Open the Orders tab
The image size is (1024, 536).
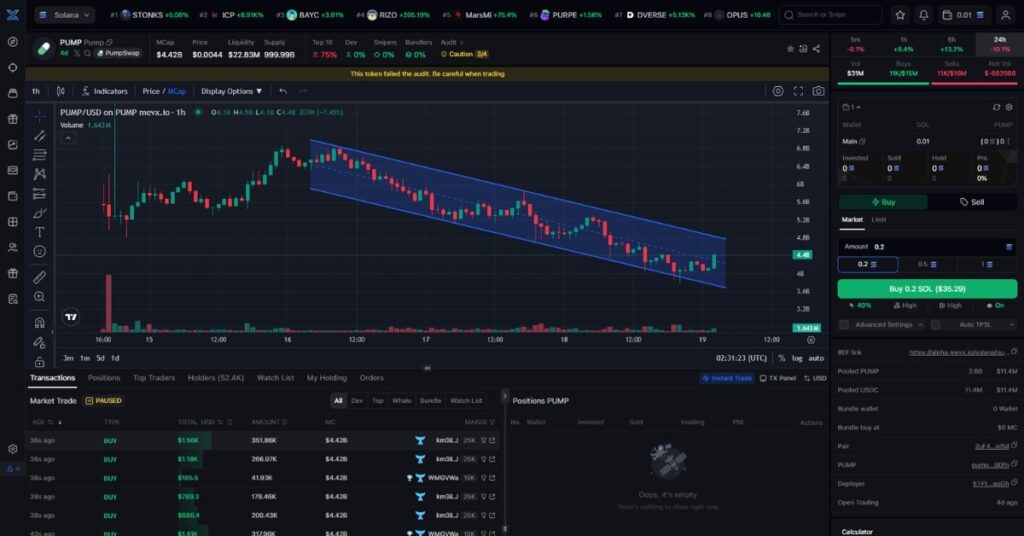[x=372, y=378]
